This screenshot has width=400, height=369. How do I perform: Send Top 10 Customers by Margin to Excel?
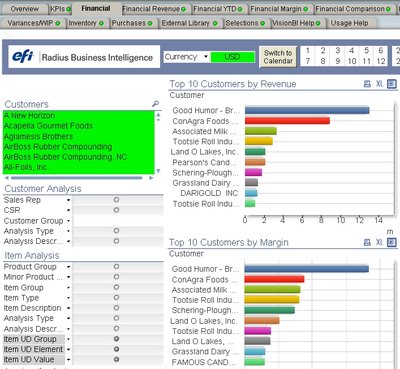379,242
